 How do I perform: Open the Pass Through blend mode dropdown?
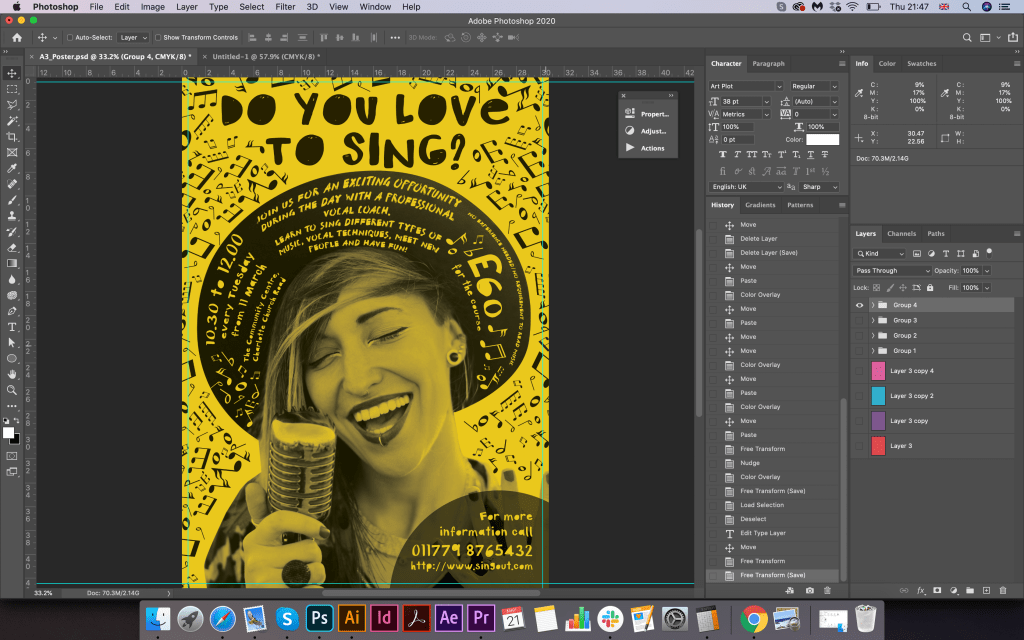893,271
